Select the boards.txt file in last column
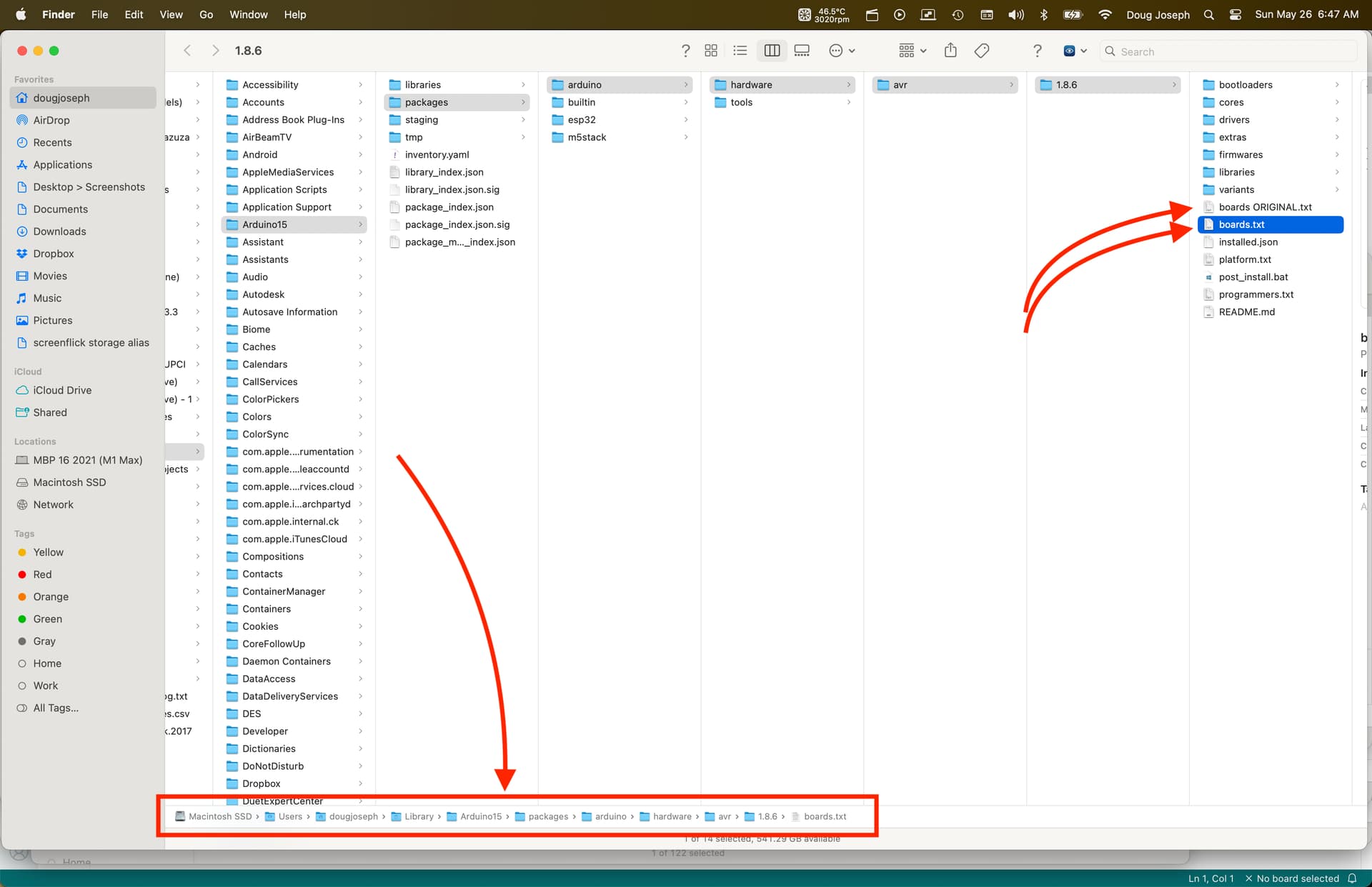This screenshot has width=1372, height=887. click(x=1271, y=224)
